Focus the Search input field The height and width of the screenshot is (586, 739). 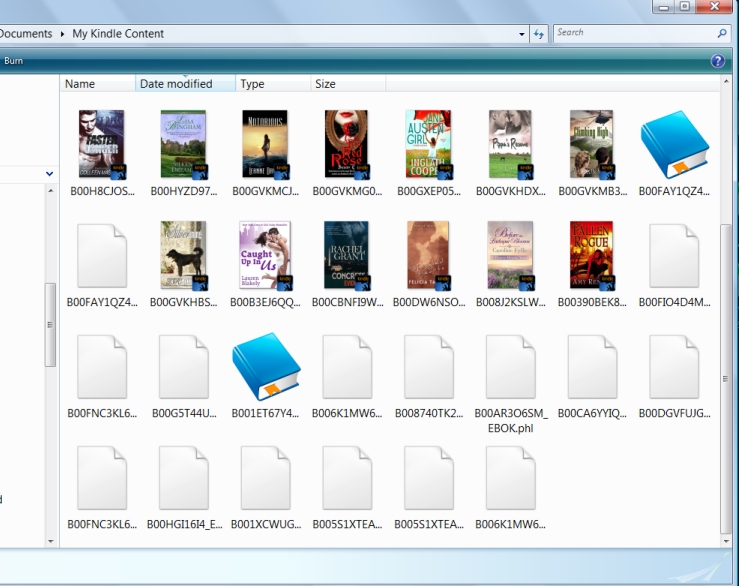tap(635, 33)
